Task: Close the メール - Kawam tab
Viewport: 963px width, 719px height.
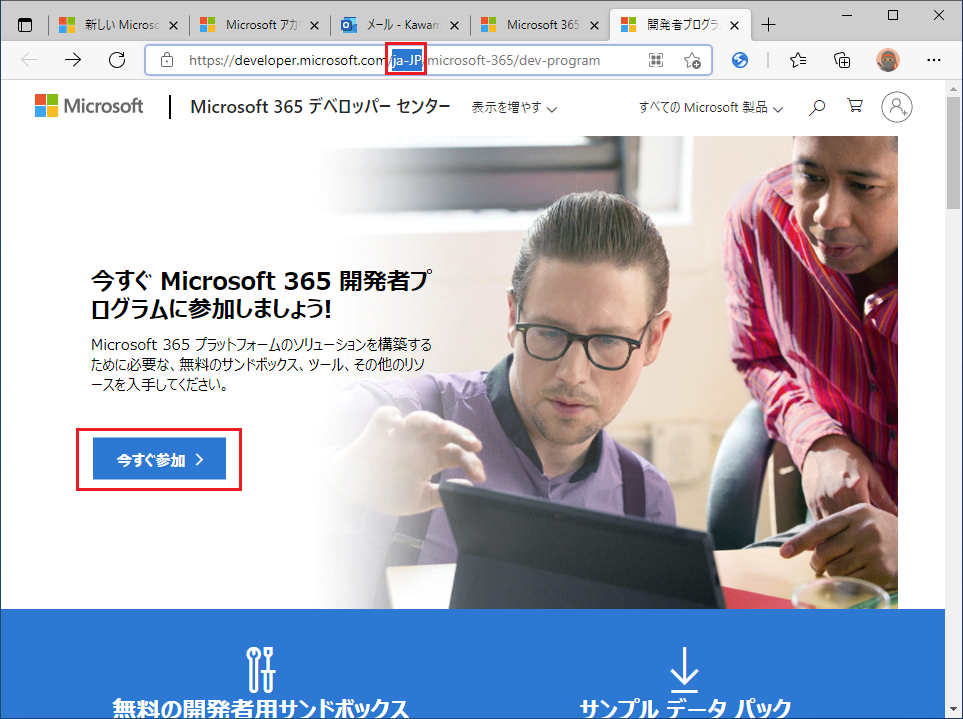Action: (x=454, y=26)
